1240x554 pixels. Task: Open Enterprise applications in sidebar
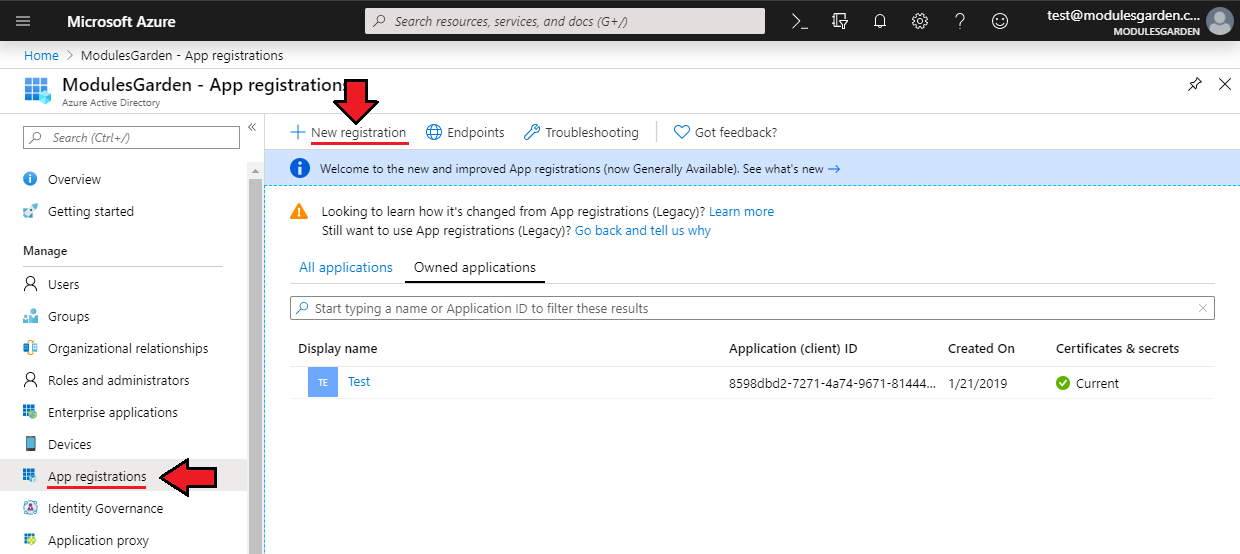click(112, 413)
